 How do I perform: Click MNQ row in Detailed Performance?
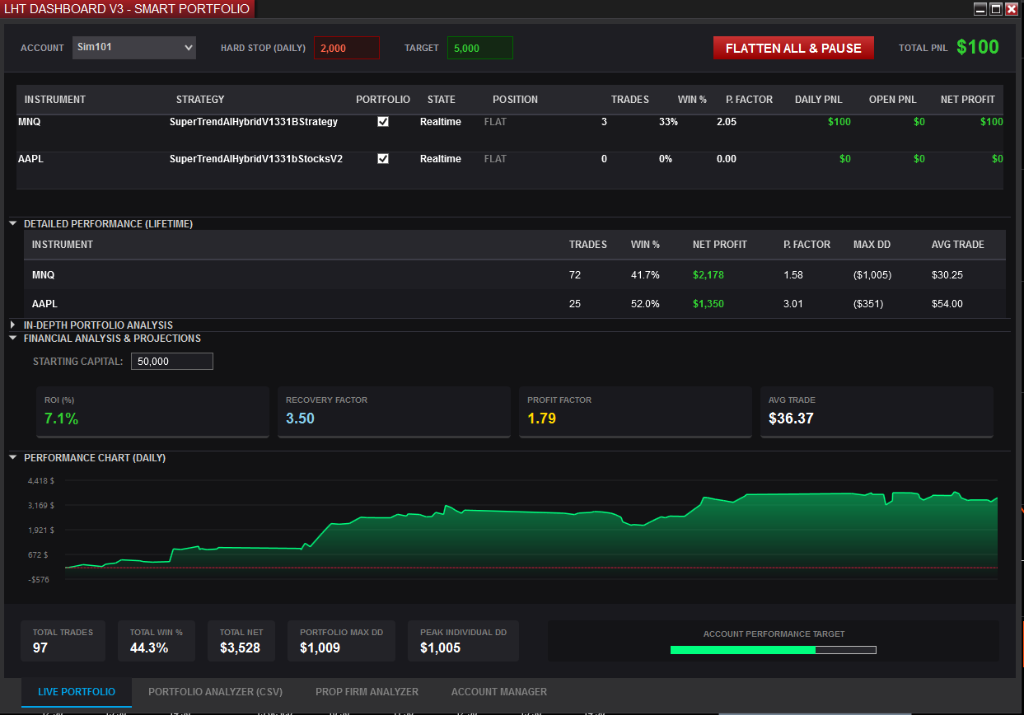click(515, 275)
